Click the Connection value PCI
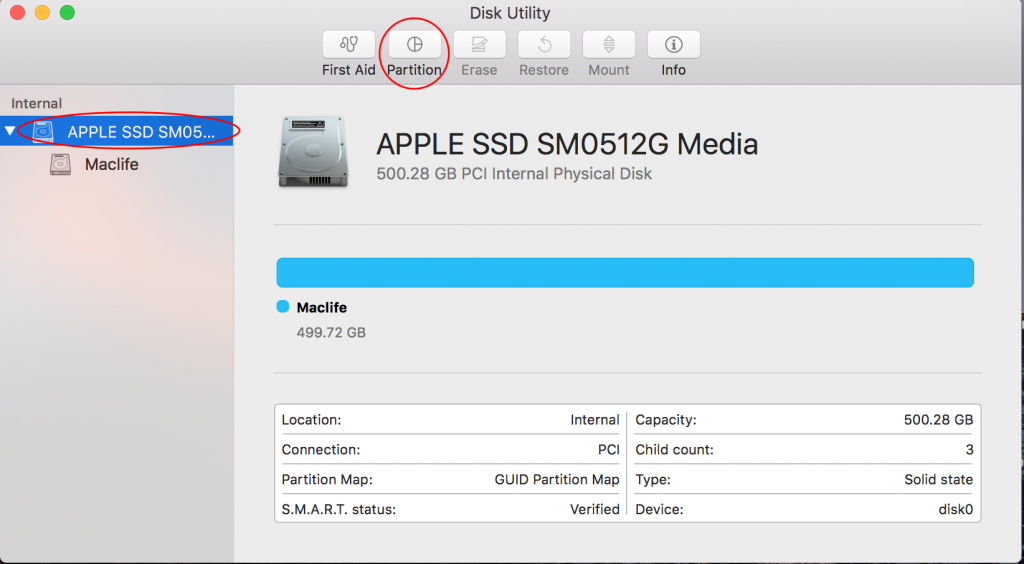Image resolution: width=1024 pixels, height=564 pixels. (609, 450)
